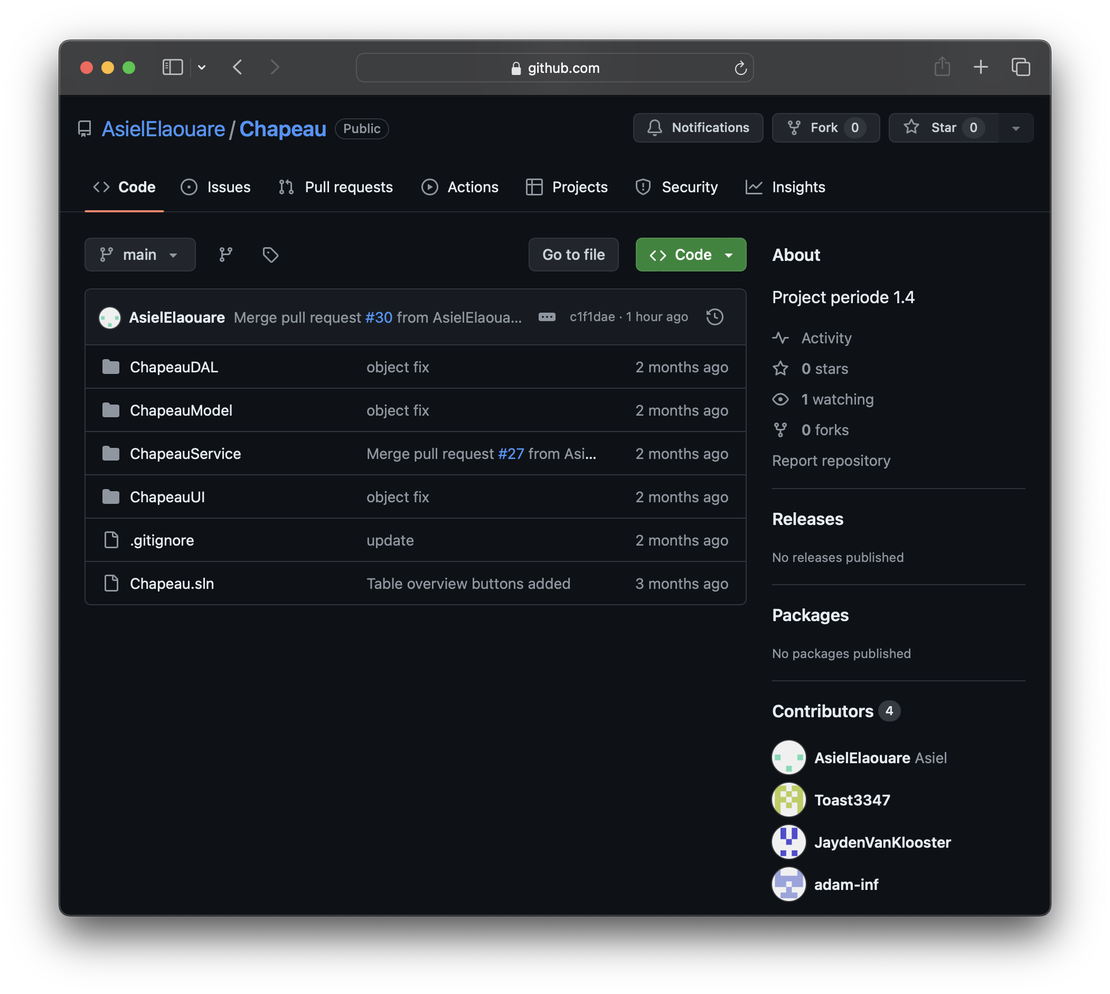This screenshot has width=1110, height=994.
Task: Click the branch icon next to main selector
Action: click(x=225, y=254)
